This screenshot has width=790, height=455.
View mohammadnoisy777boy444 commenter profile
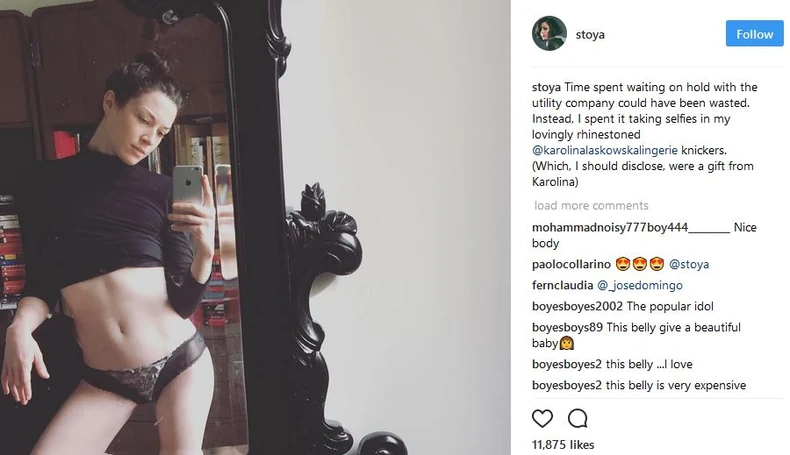pos(631,227)
